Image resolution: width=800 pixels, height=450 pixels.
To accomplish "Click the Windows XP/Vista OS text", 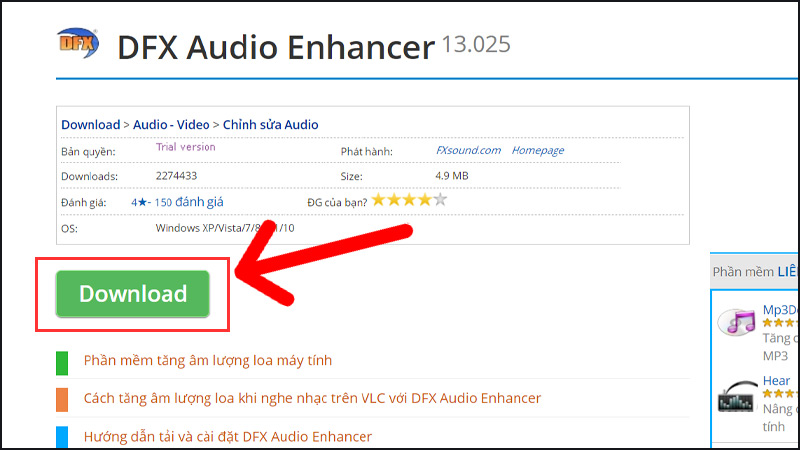I will 225,228.
